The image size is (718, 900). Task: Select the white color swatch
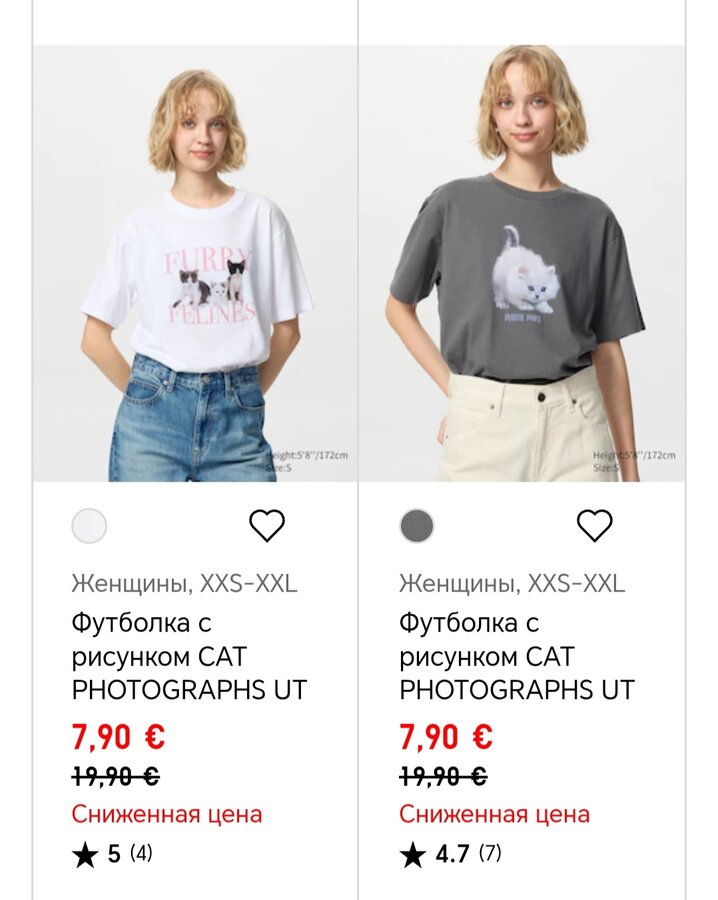(89, 526)
